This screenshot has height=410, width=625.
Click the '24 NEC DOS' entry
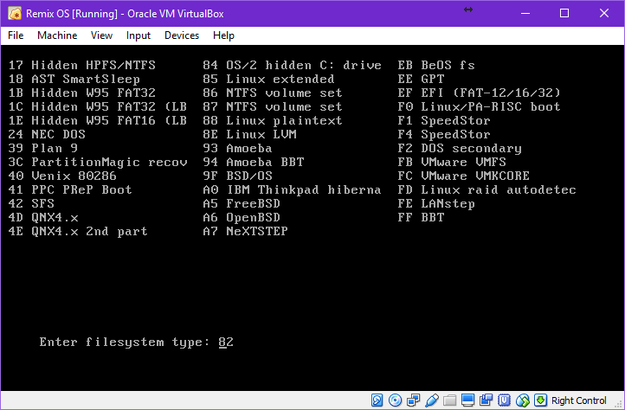click(x=47, y=134)
